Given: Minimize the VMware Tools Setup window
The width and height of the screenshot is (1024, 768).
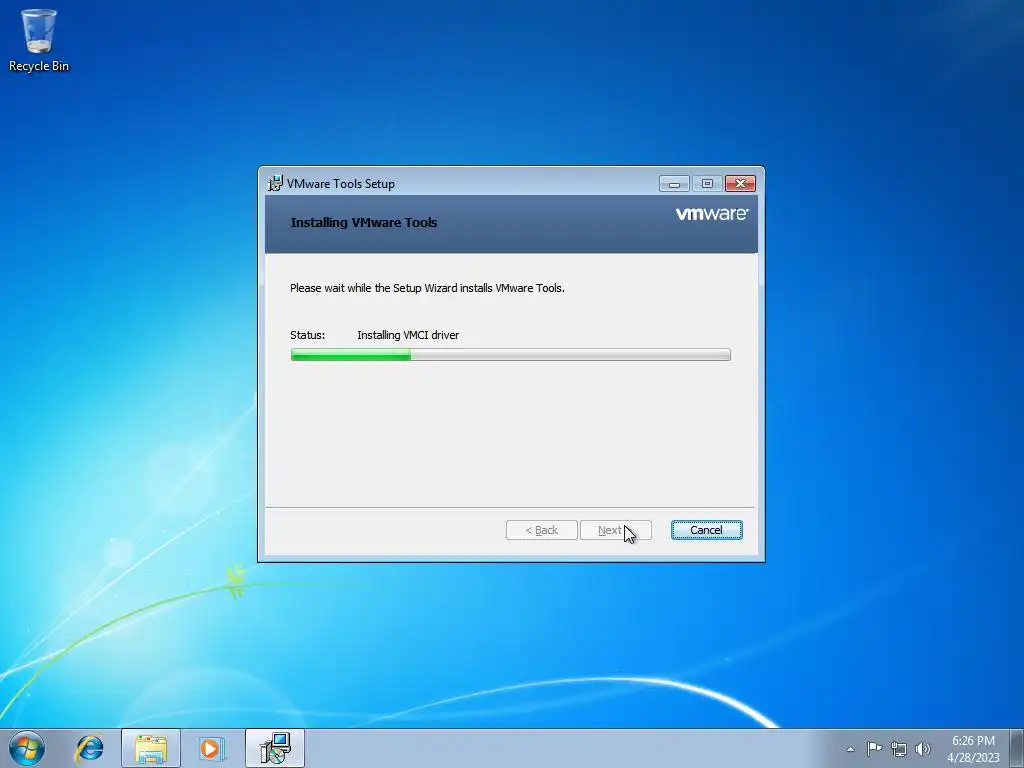Looking at the screenshot, I should point(674,184).
